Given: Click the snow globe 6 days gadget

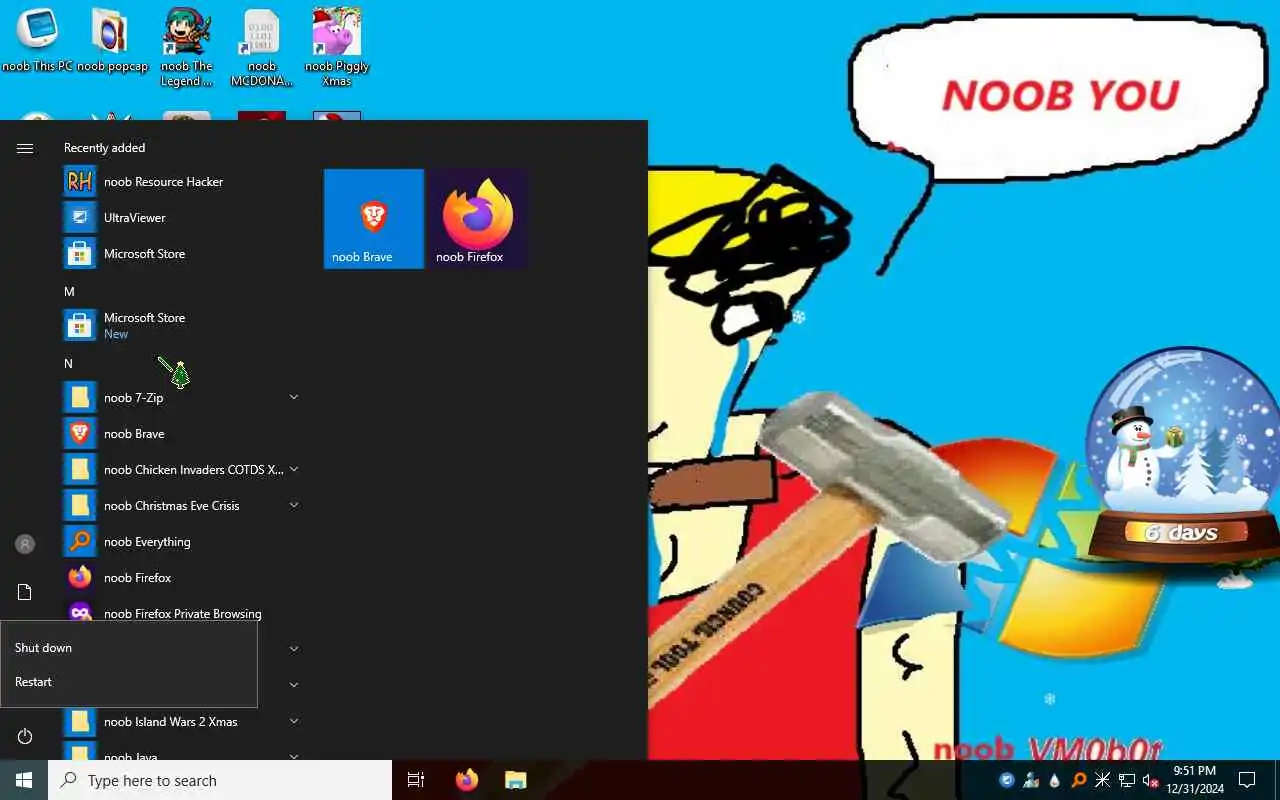Looking at the screenshot, I should coord(1182,467).
